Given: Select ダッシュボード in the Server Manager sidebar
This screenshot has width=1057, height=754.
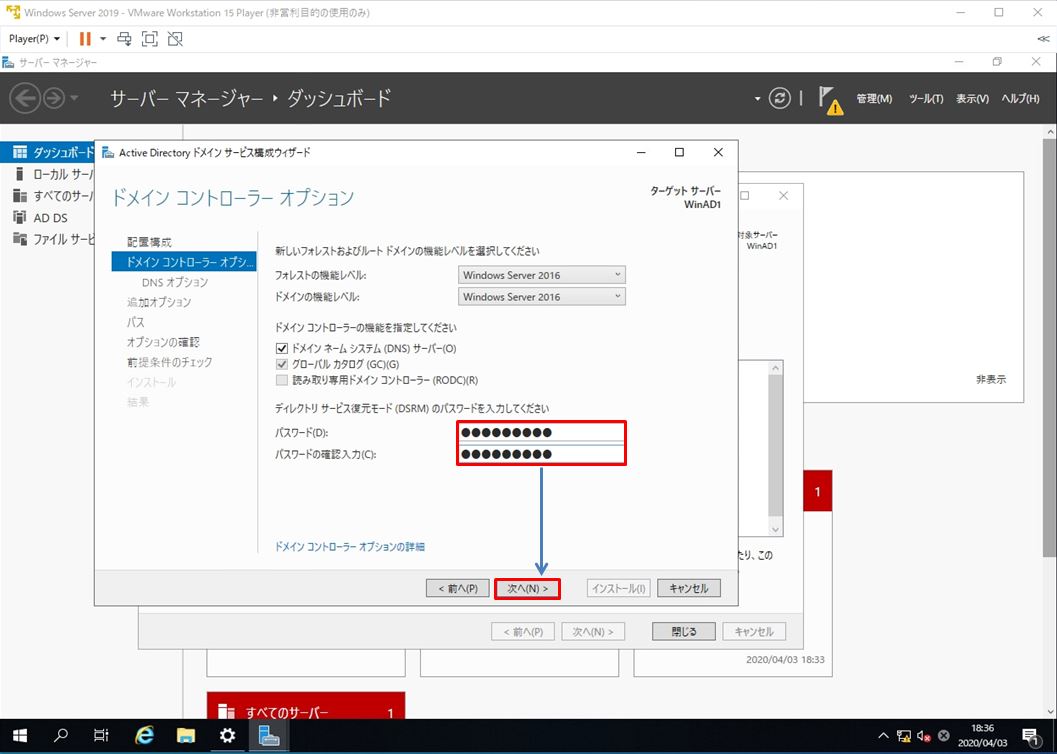Looking at the screenshot, I should tap(48, 152).
